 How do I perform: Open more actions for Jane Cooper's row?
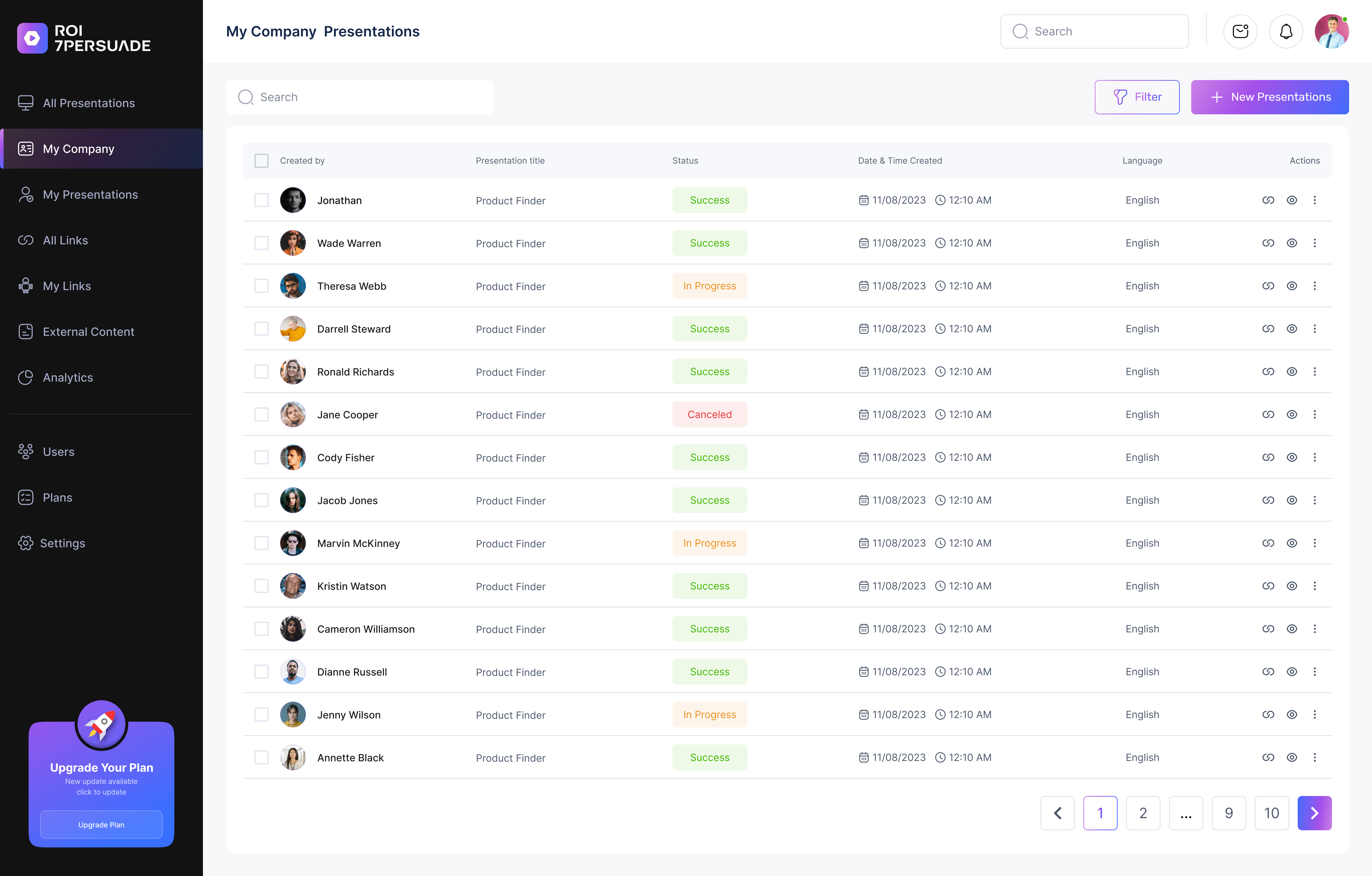pyautogui.click(x=1315, y=414)
